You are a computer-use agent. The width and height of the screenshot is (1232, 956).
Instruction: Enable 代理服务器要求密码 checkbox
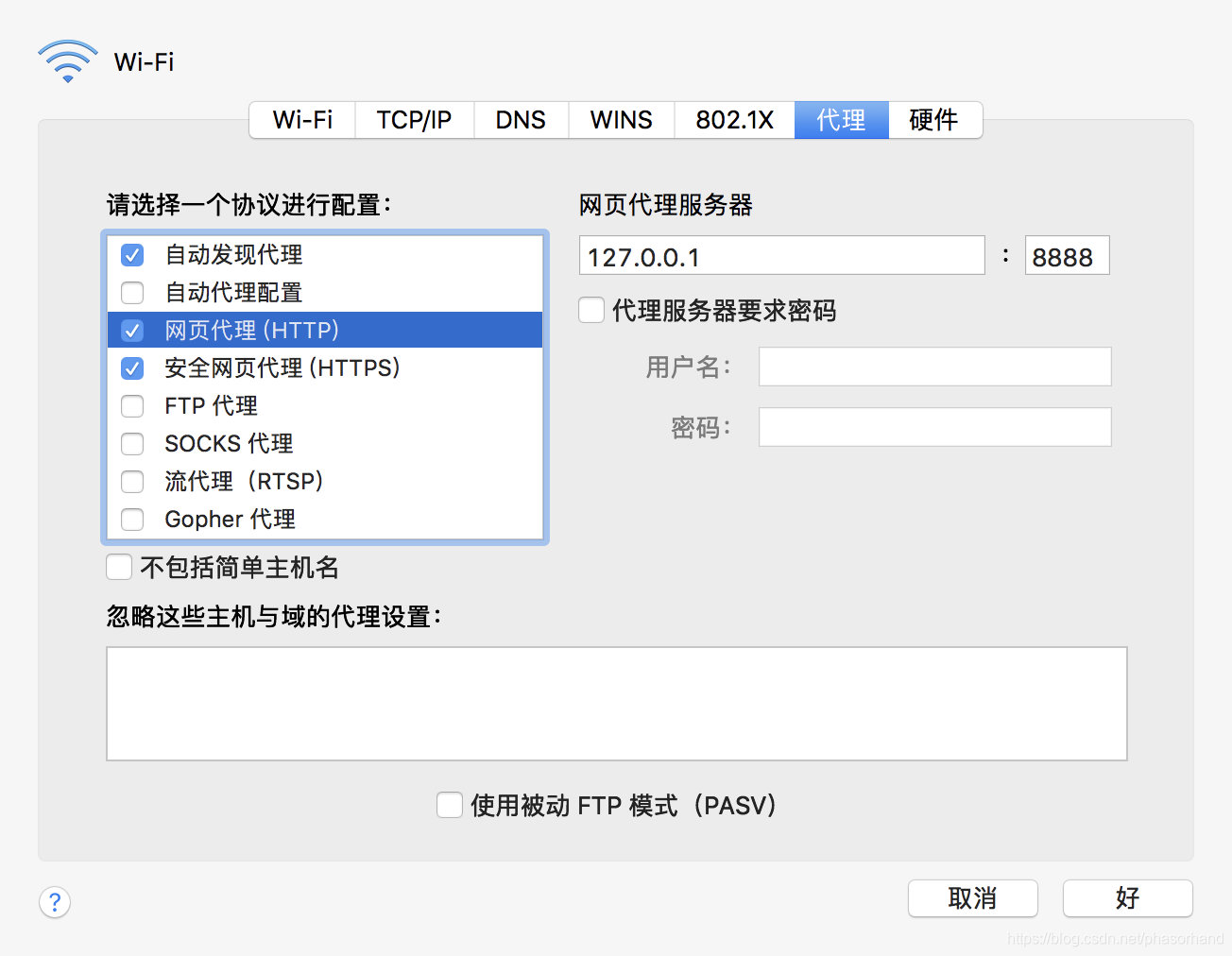point(591,310)
